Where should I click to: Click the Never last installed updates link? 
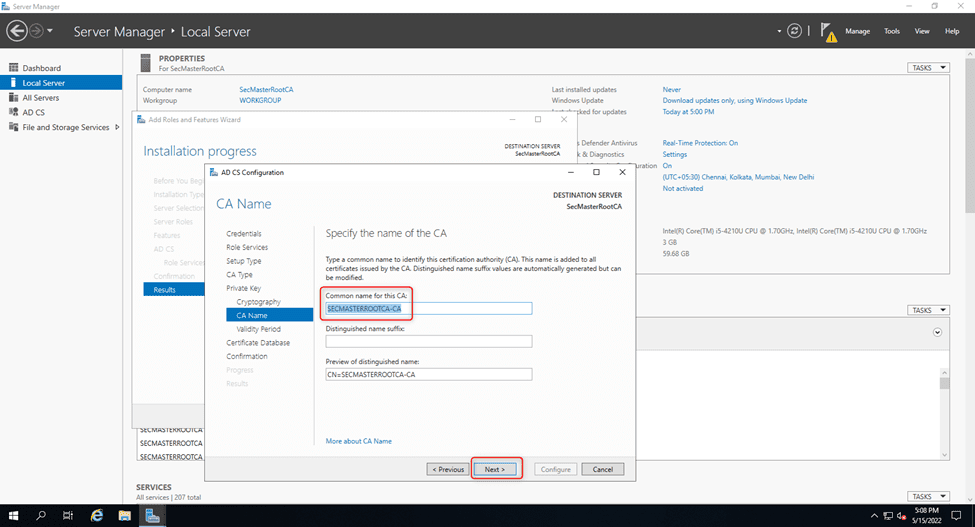pos(672,89)
